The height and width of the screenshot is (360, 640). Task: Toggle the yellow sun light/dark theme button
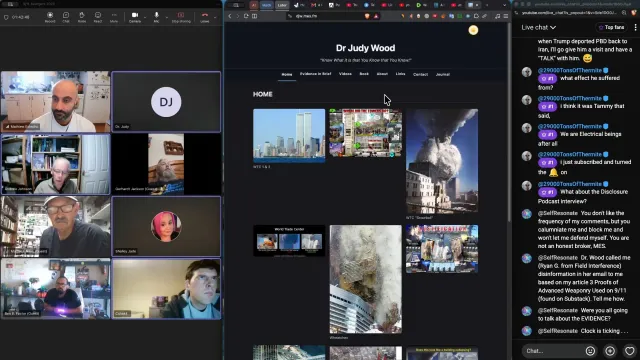pos(473,30)
